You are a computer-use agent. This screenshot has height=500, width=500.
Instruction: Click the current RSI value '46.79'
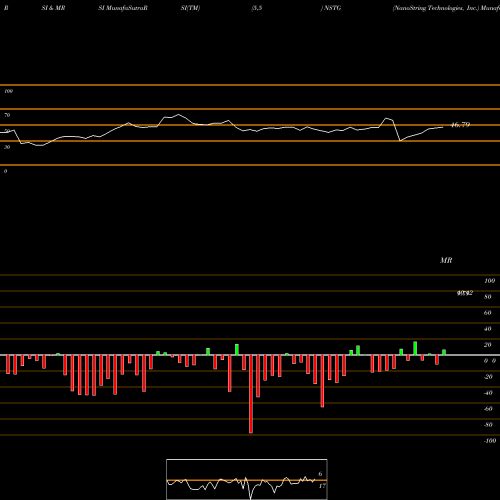click(460, 125)
